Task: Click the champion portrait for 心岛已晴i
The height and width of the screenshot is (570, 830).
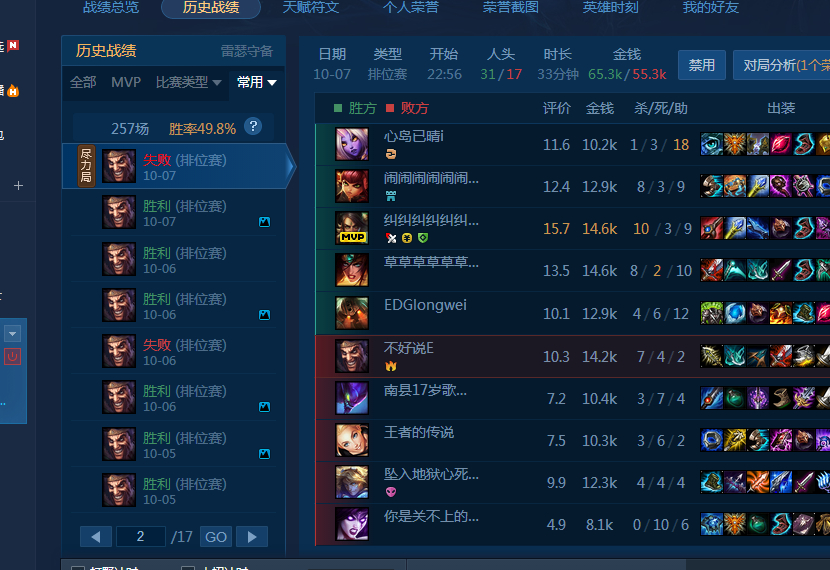Action: pos(351,144)
